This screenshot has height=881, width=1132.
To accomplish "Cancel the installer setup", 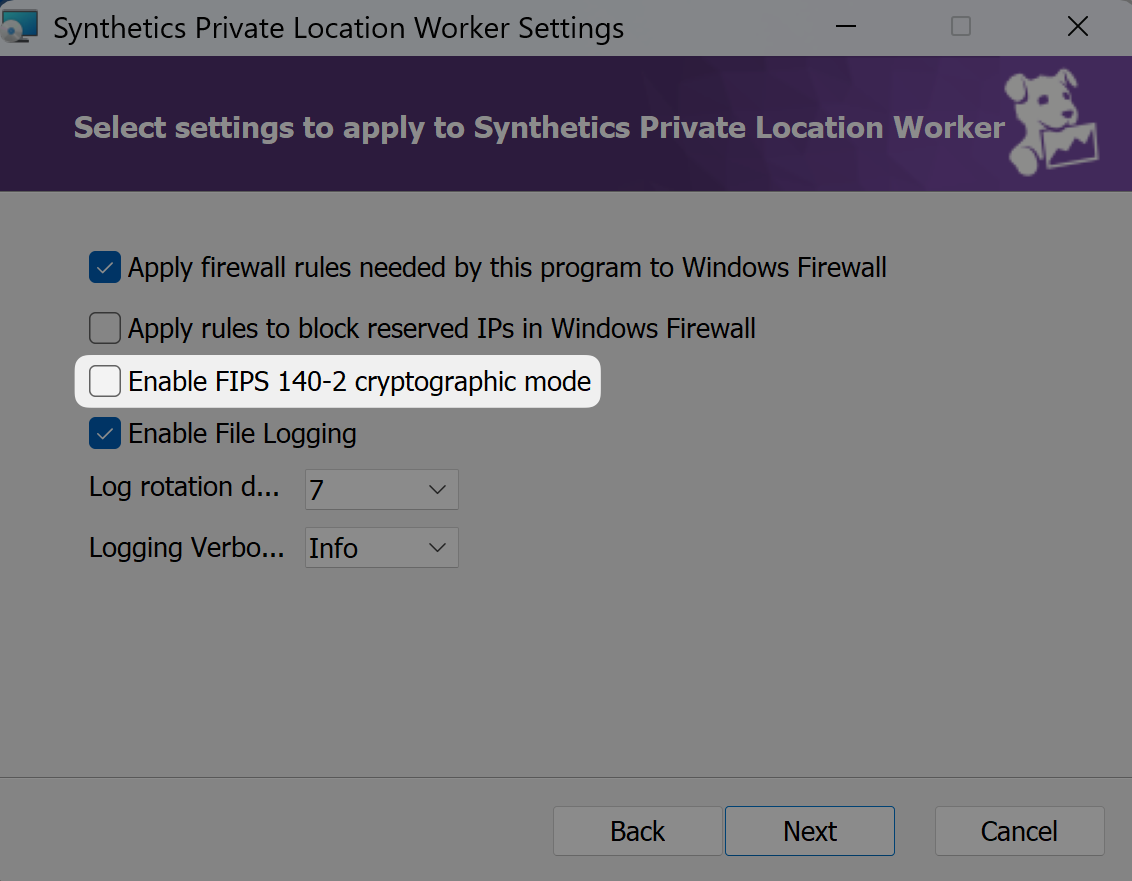I will click(1019, 831).
